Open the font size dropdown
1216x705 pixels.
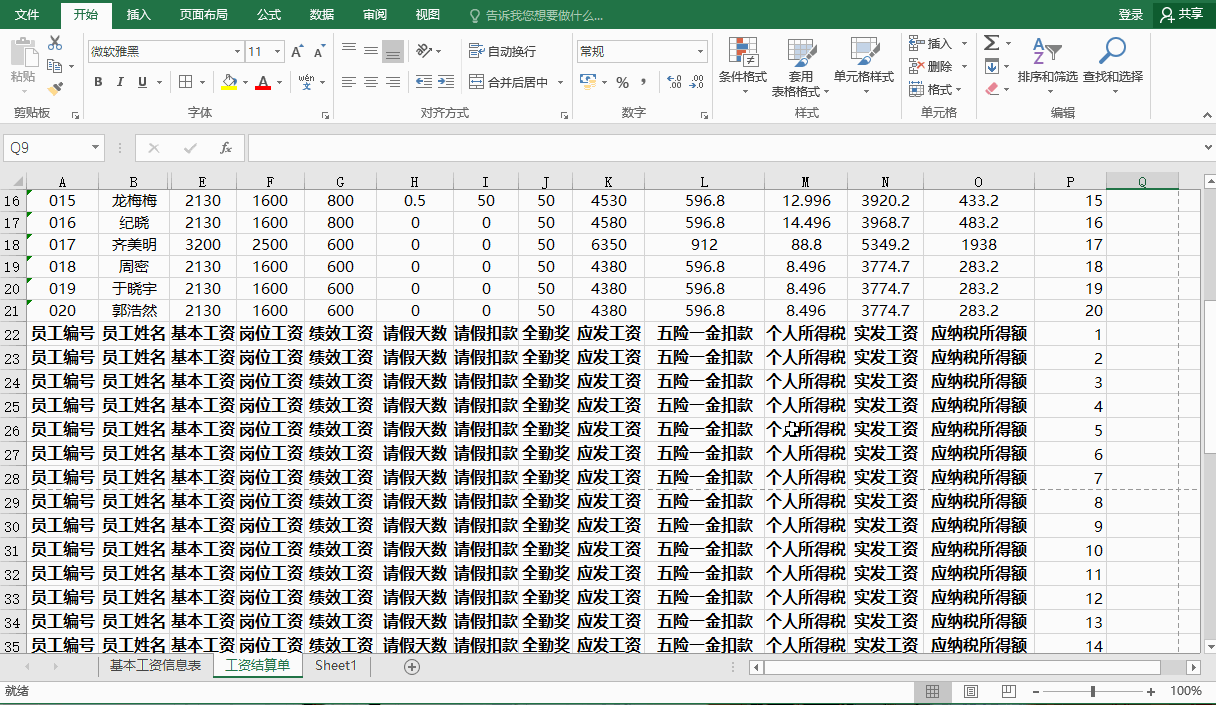coord(277,51)
